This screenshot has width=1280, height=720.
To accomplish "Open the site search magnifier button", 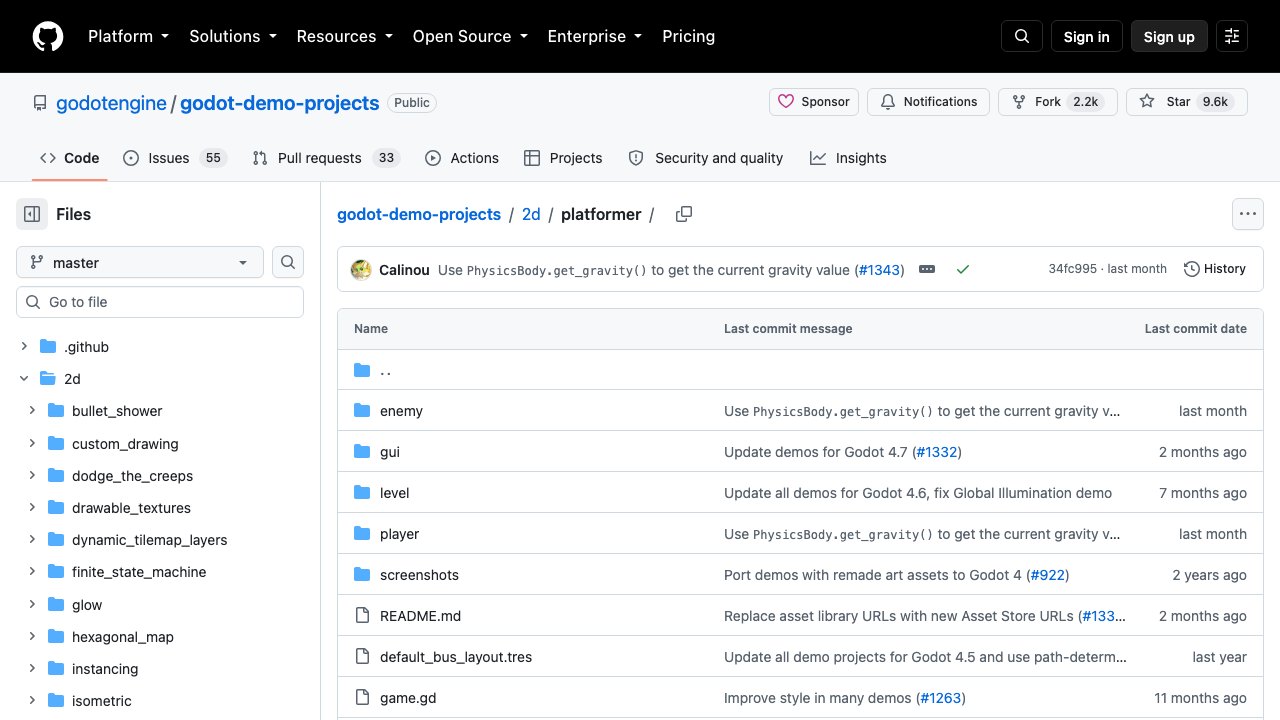I will click(1022, 36).
